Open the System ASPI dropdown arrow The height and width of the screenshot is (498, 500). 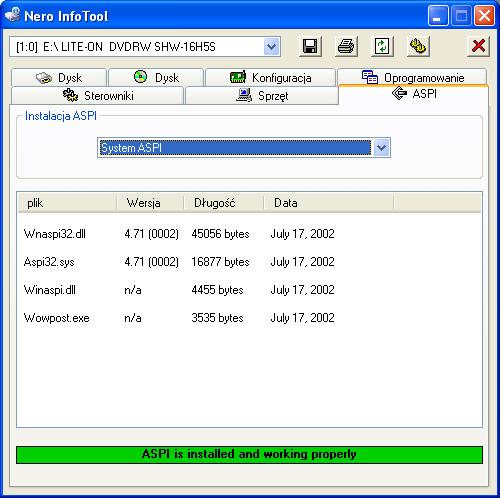coord(381,147)
